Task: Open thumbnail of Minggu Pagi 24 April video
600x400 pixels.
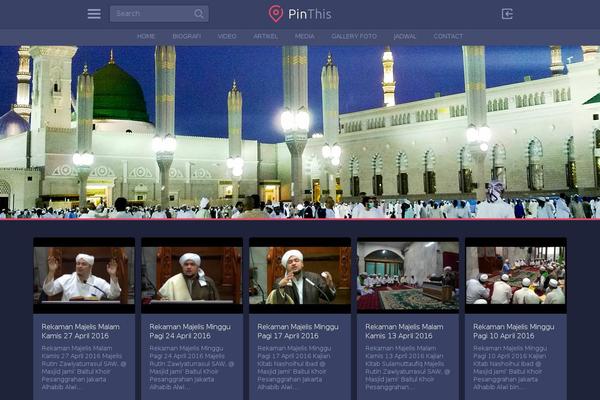Action: point(192,276)
